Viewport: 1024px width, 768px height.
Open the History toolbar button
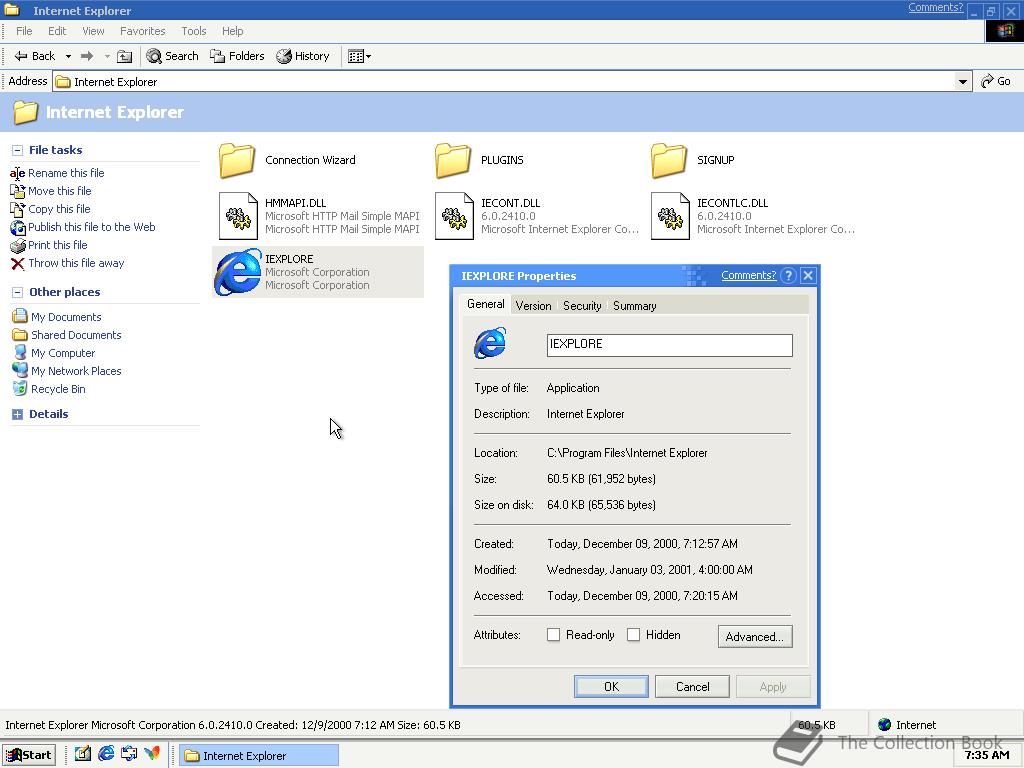(303, 56)
